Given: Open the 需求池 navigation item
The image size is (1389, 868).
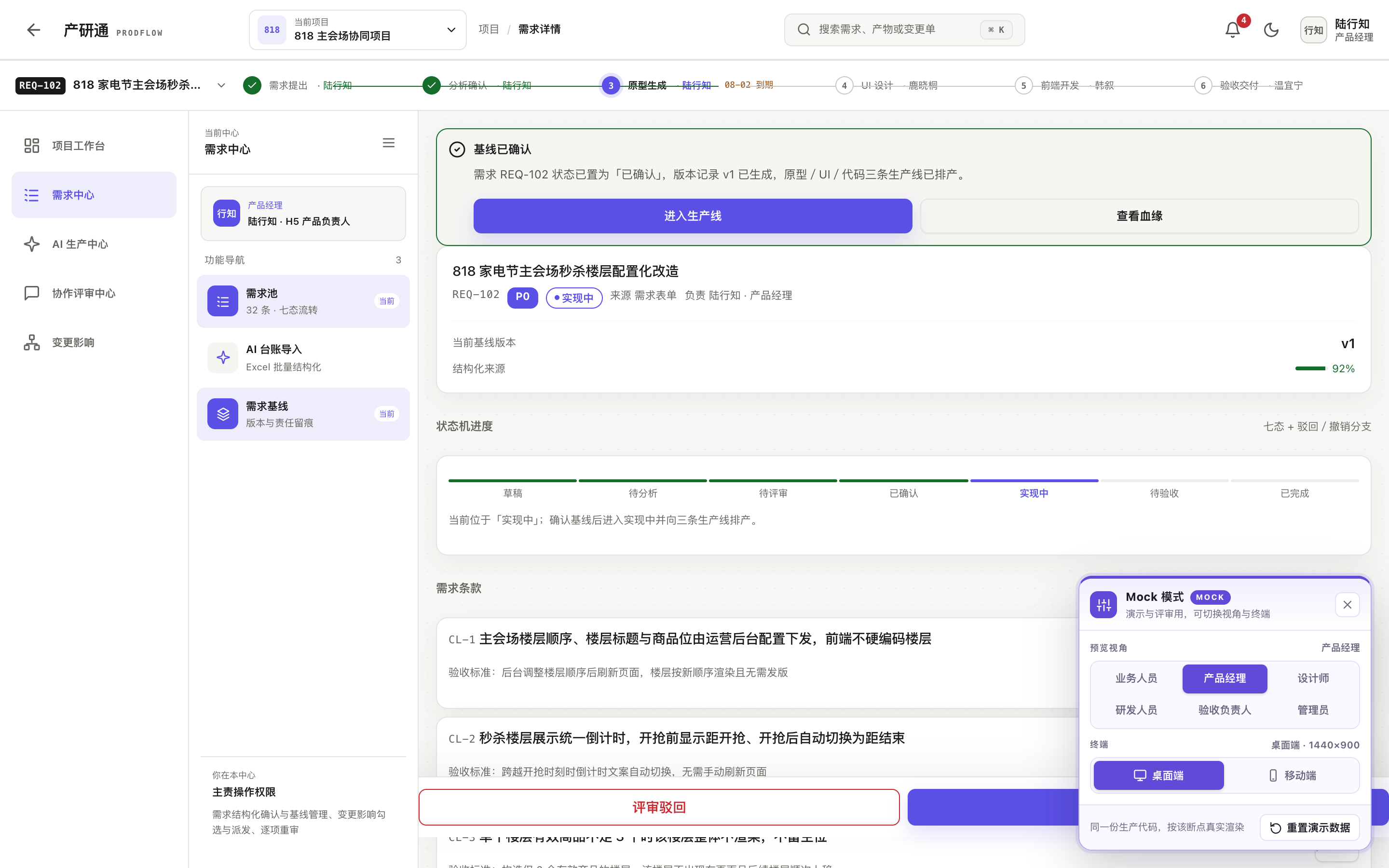Looking at the screenshot, I should [303, 301].
